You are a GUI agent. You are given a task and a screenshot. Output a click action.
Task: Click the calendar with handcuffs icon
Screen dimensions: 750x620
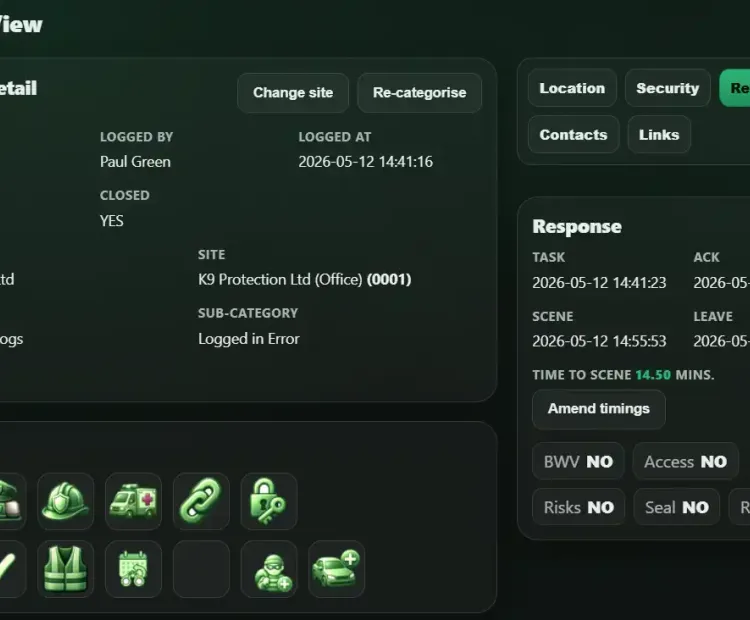(133, 569)
